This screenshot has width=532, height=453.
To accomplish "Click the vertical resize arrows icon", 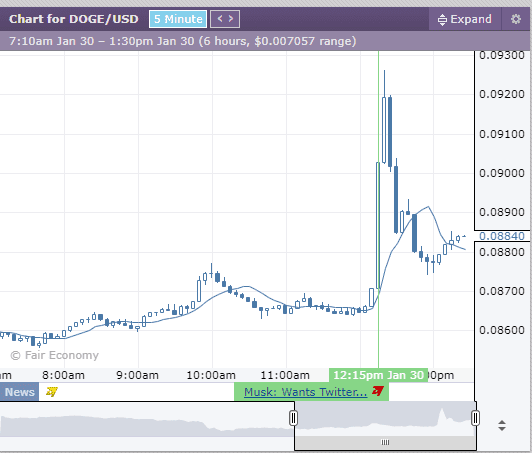I will (502, 426).
